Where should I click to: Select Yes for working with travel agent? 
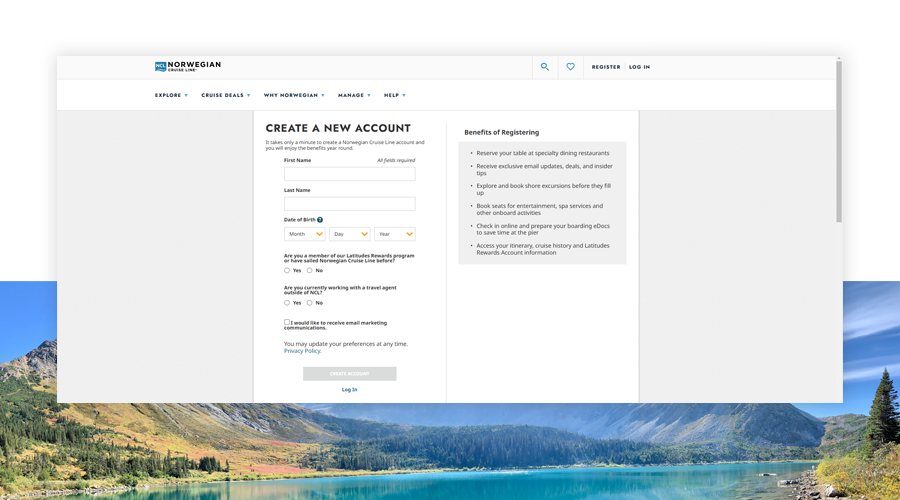click(287, 302)
